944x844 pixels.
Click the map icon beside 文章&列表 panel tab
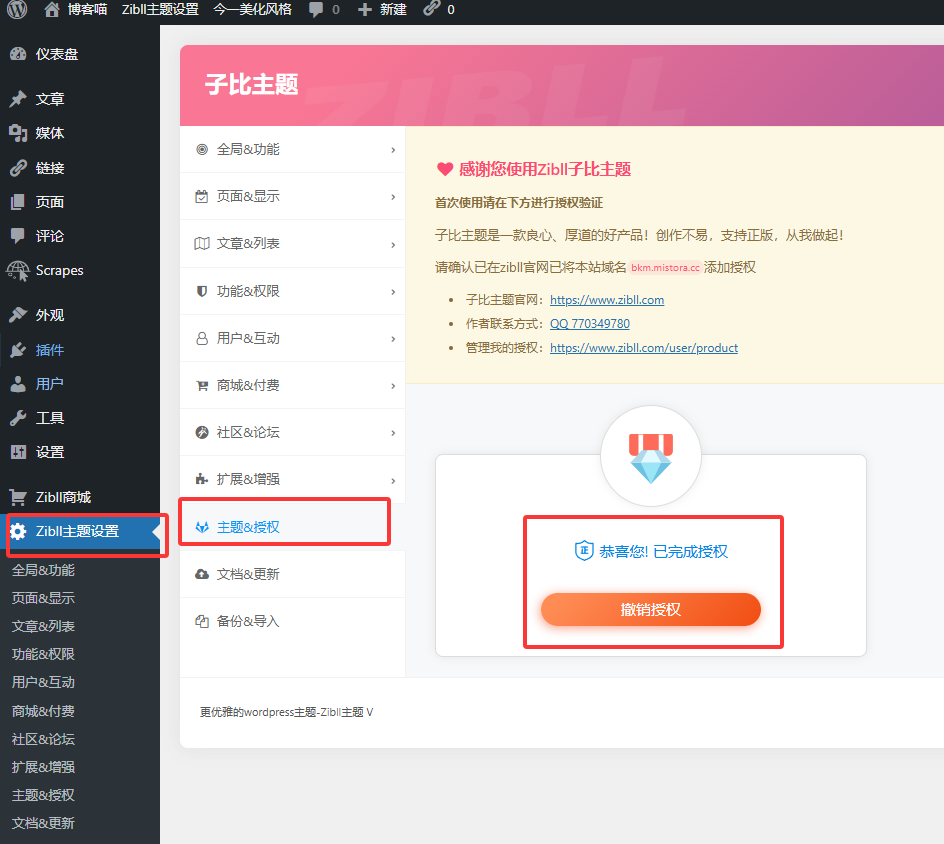coord(202,243)
